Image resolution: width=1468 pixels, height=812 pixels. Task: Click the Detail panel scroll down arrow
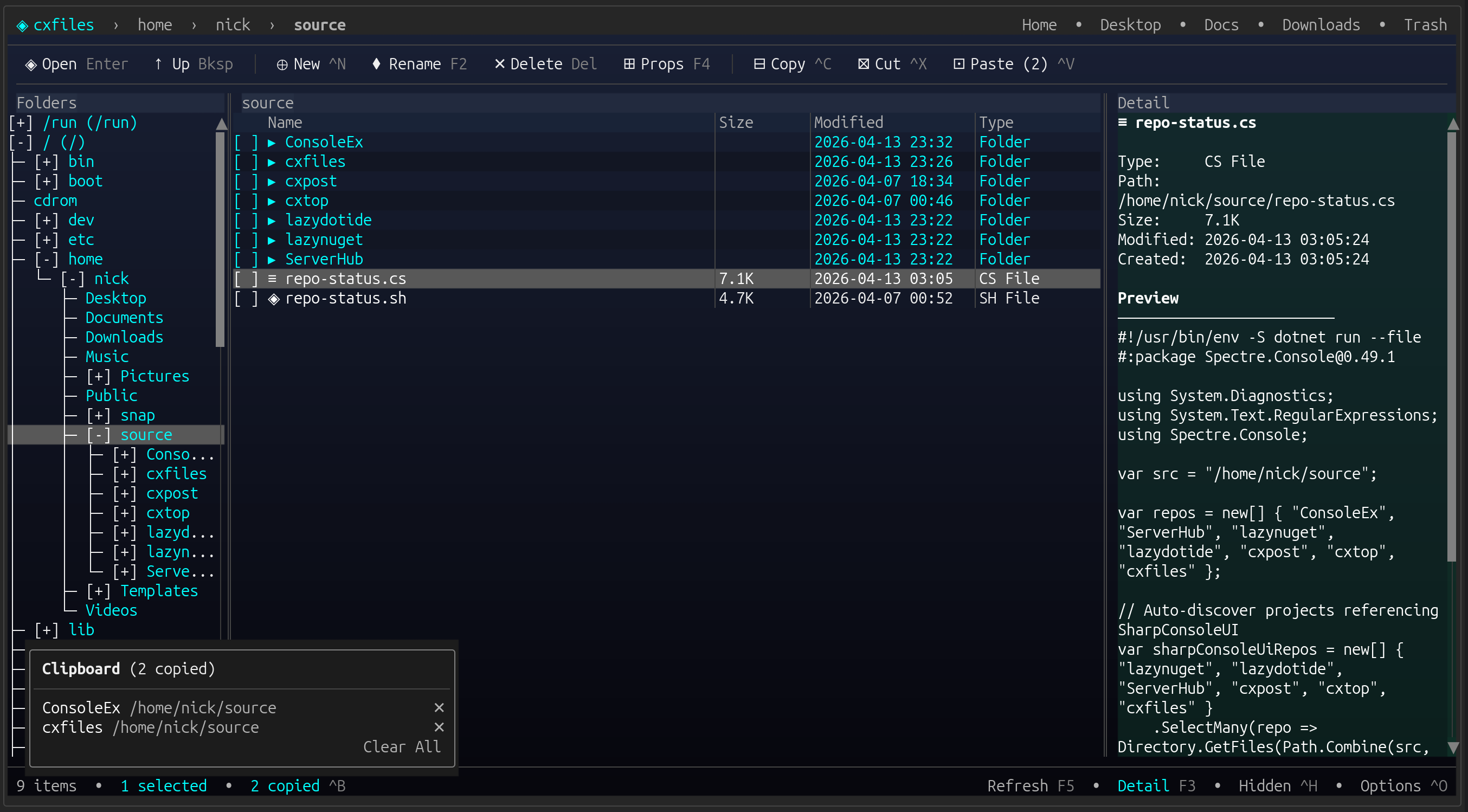(x=1453, y=747)
